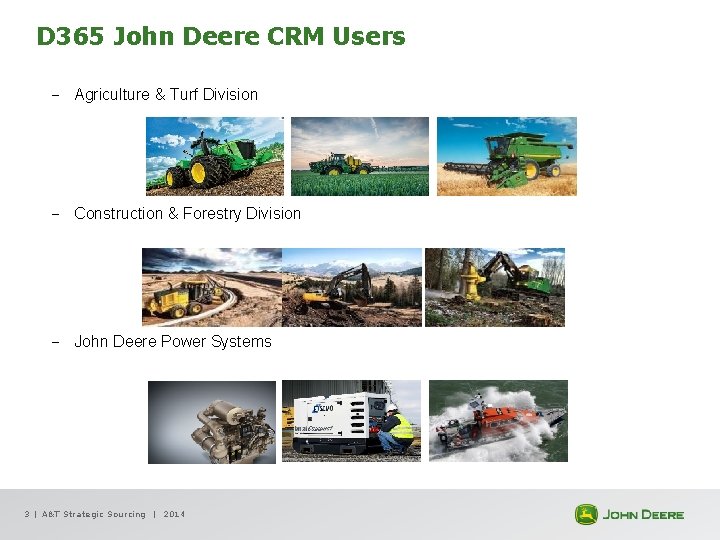Select the orange rescue boat photo

pos(498,421)
